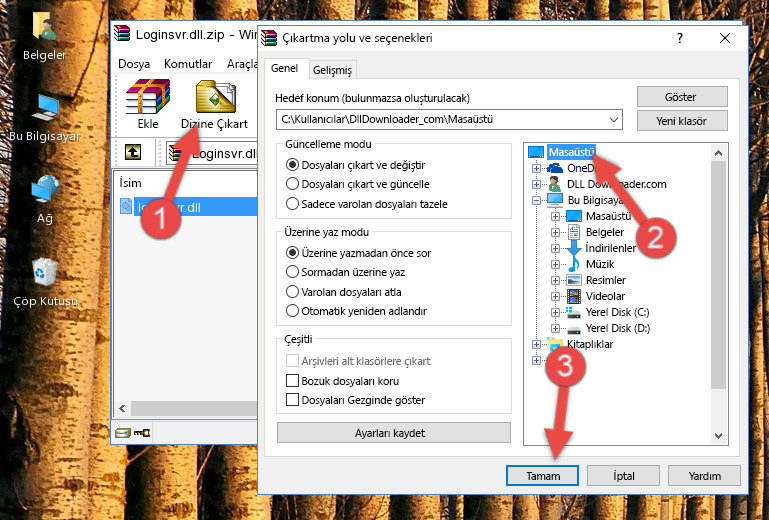Click the Yeni klasör button
This screenshot has width=769, height=520.
[680, 120]
